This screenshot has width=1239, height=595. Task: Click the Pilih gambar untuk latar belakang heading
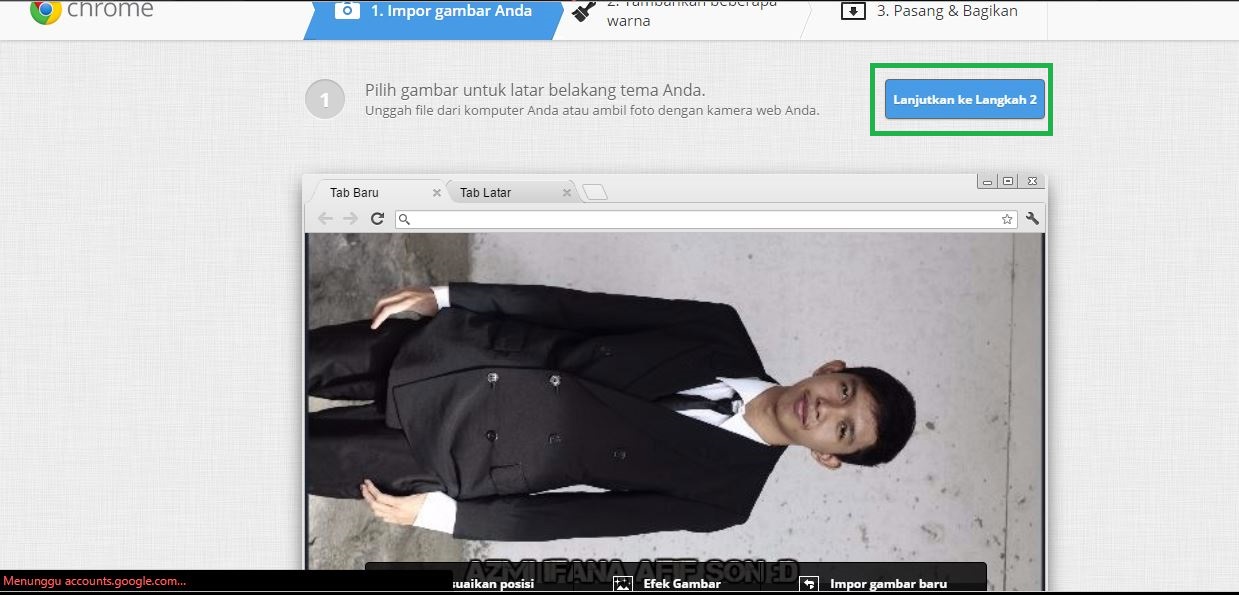click(x=535, y=90)
